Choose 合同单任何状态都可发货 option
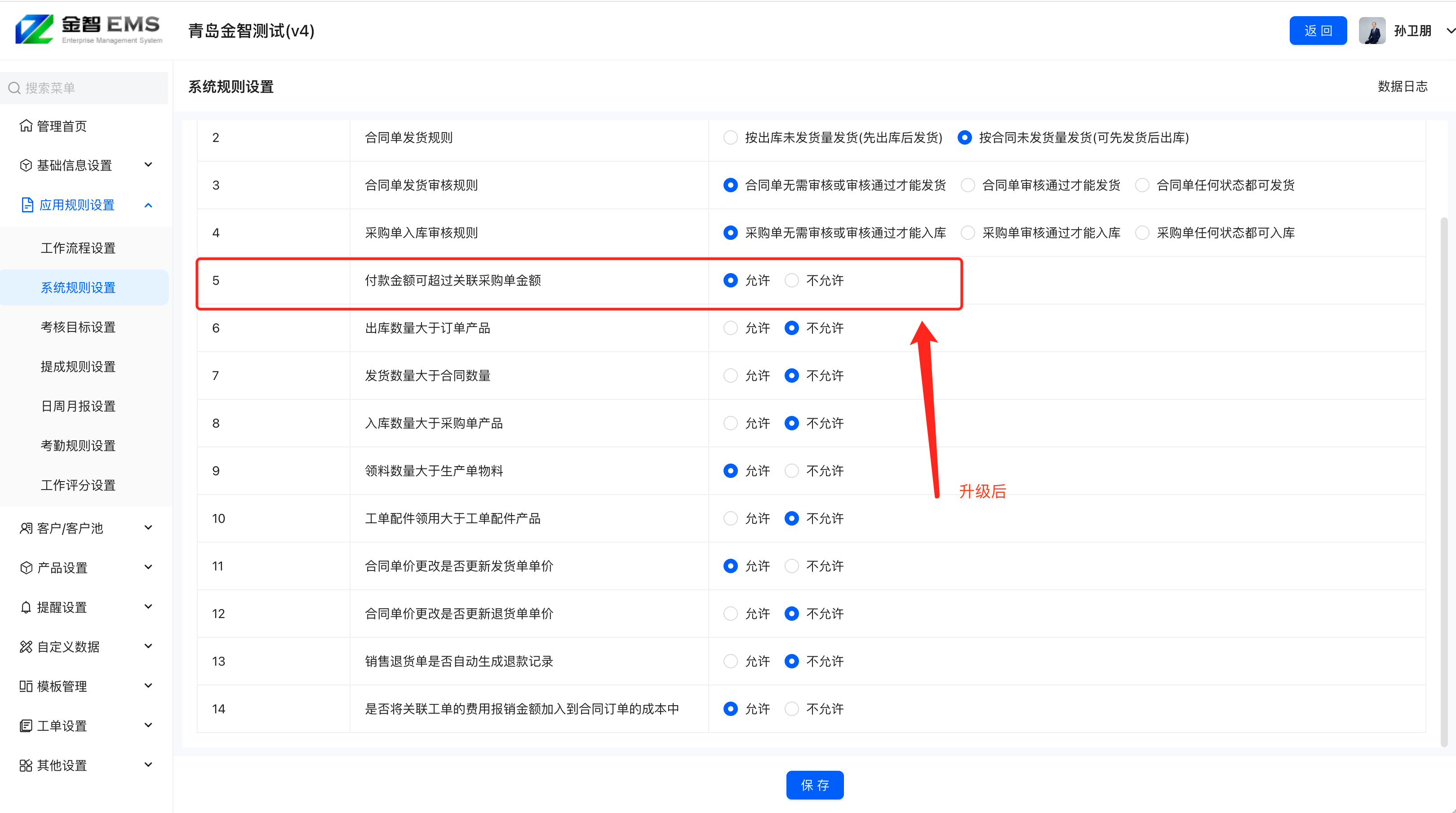 [x=1142, y=185]
